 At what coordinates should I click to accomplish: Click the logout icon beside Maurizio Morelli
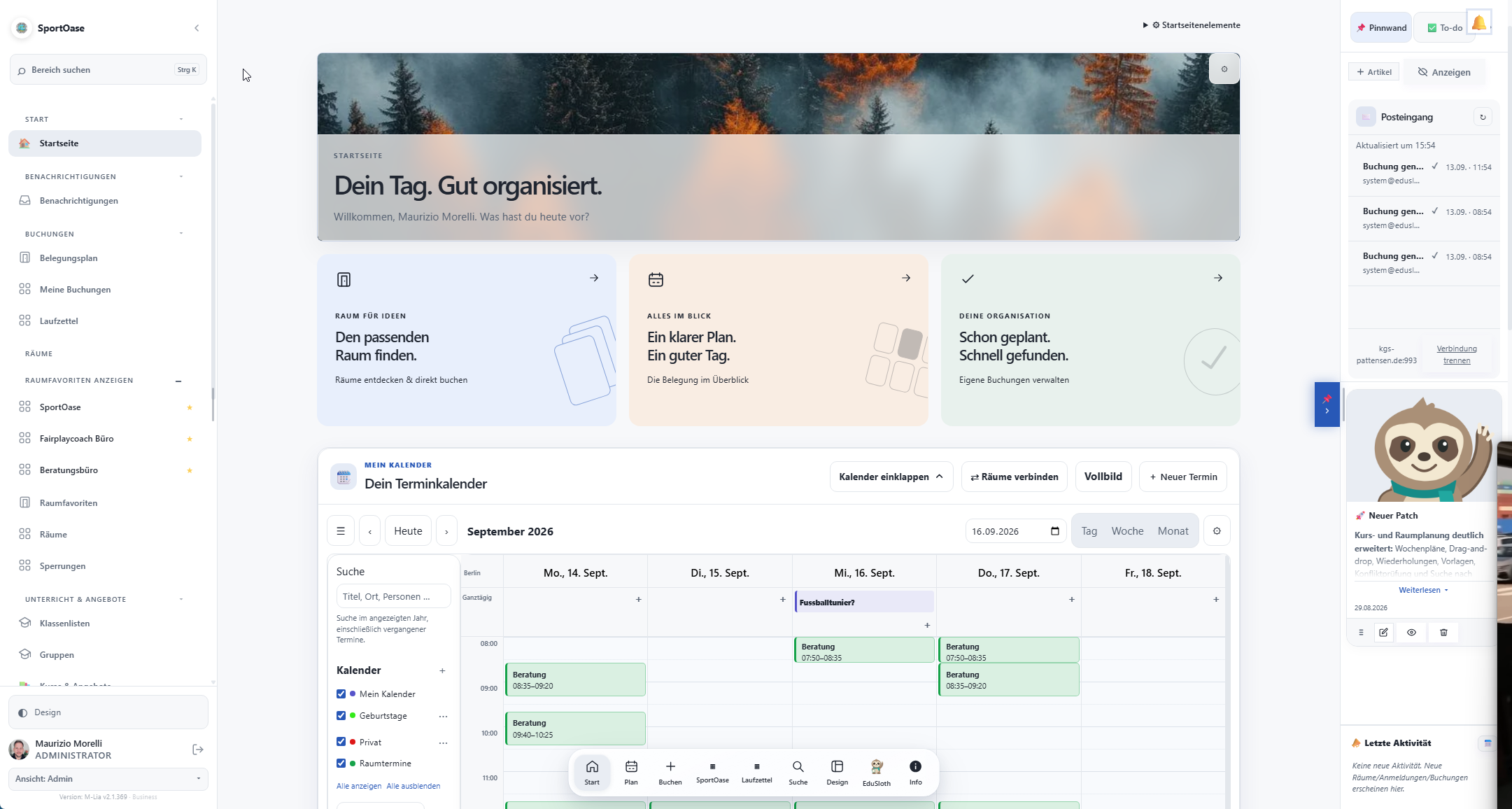198,750
